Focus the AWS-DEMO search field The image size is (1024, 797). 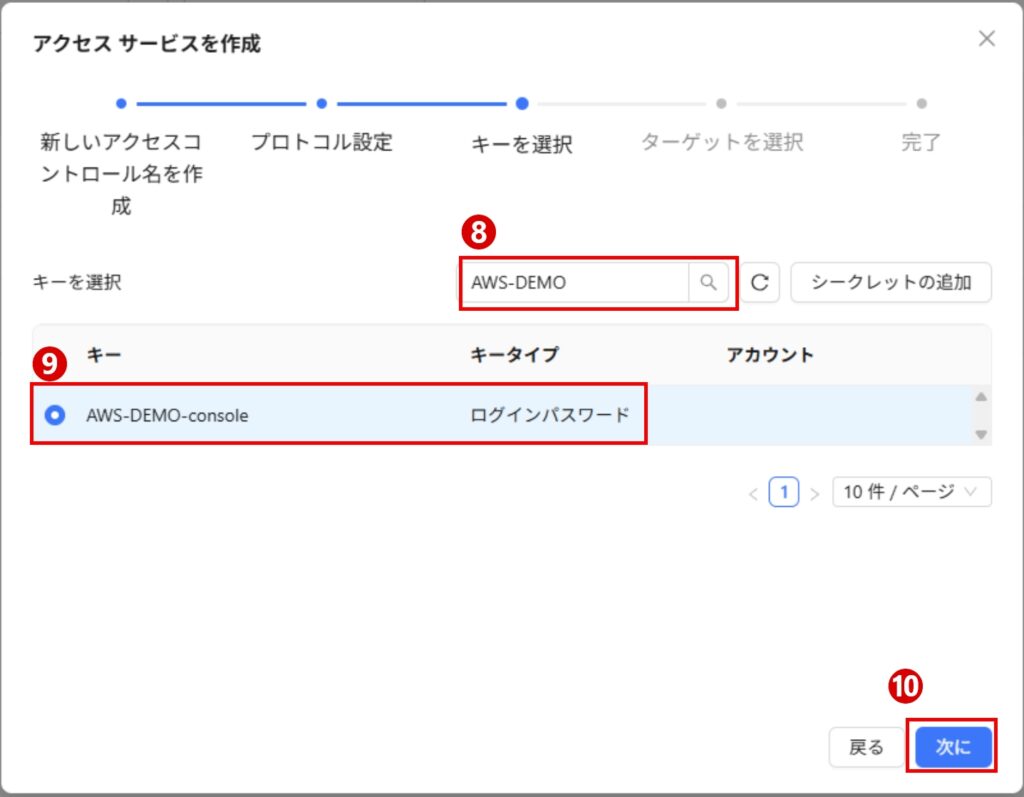point(575,283)
